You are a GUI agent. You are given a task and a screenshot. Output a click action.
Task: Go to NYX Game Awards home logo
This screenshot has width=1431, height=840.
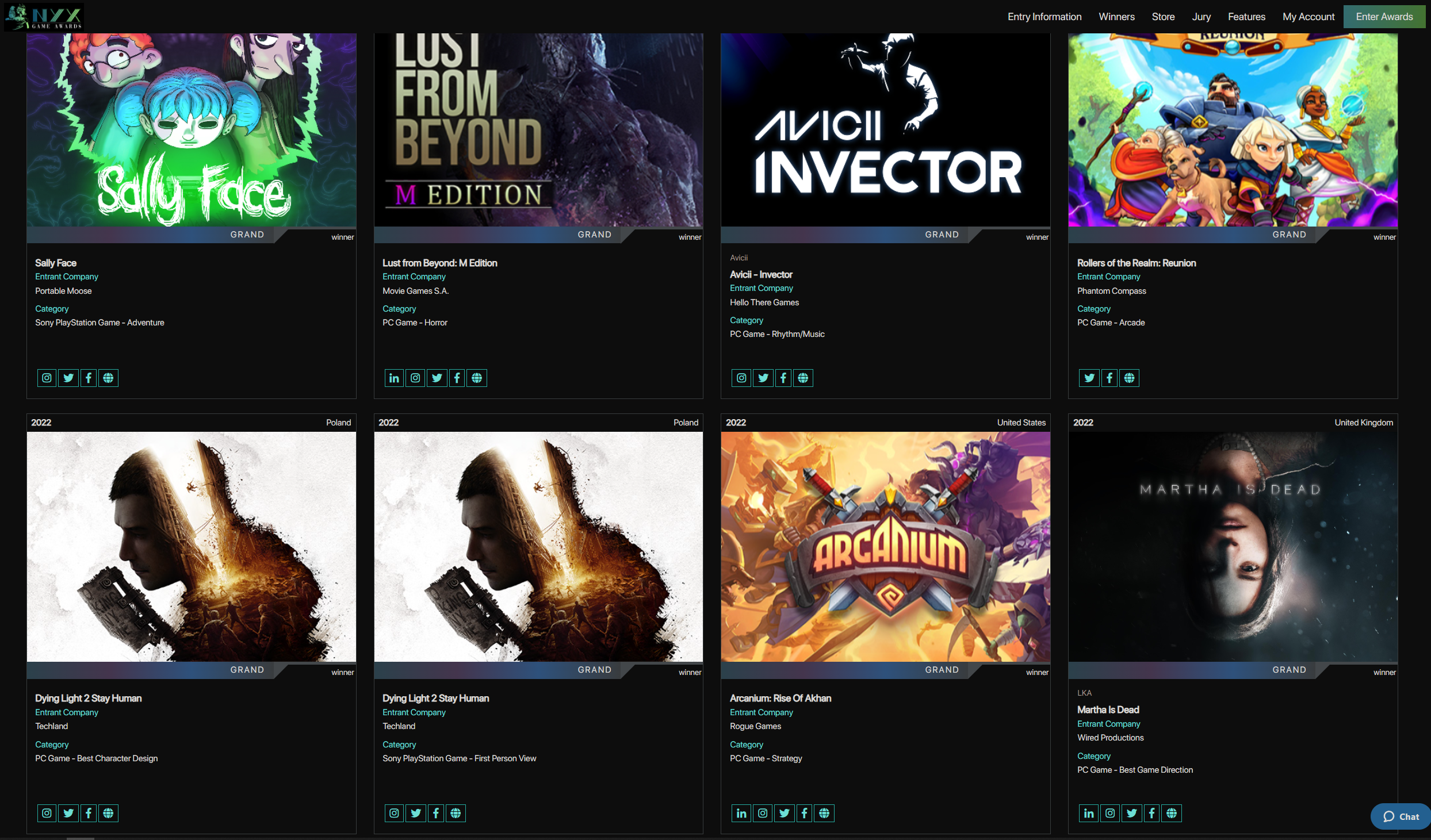44,16
